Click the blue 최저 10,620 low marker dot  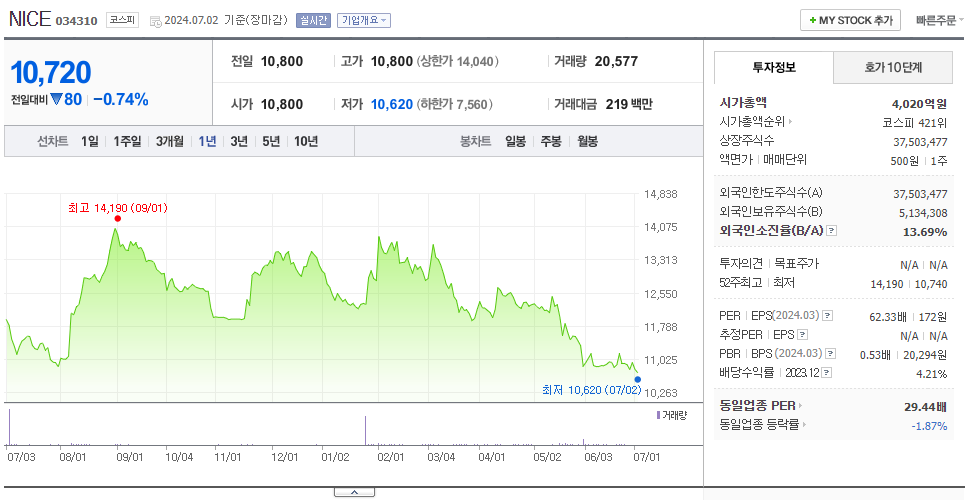pyautogui.click(x=637, y=380)
